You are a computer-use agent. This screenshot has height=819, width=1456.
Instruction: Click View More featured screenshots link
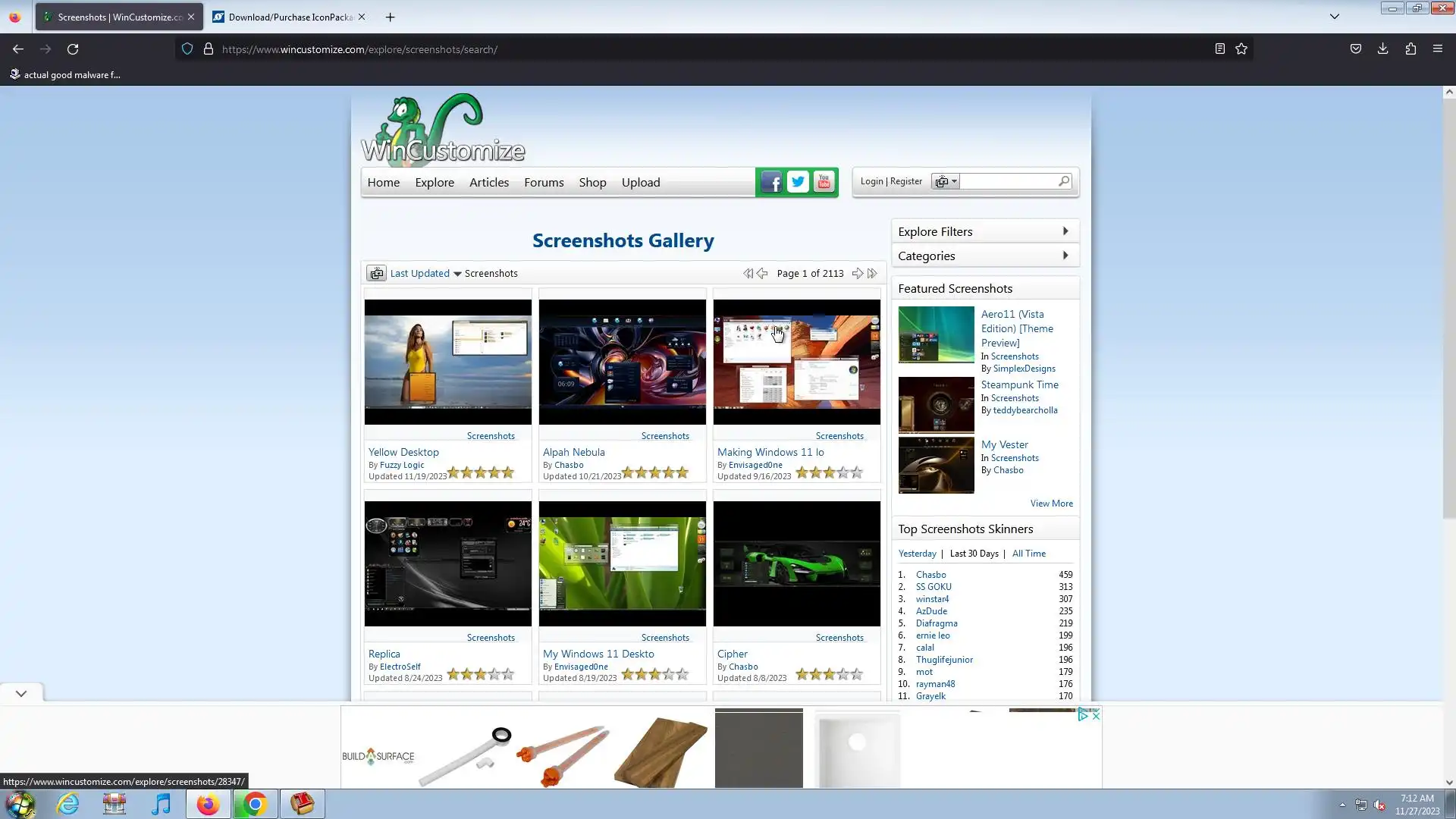point(1051,504)
